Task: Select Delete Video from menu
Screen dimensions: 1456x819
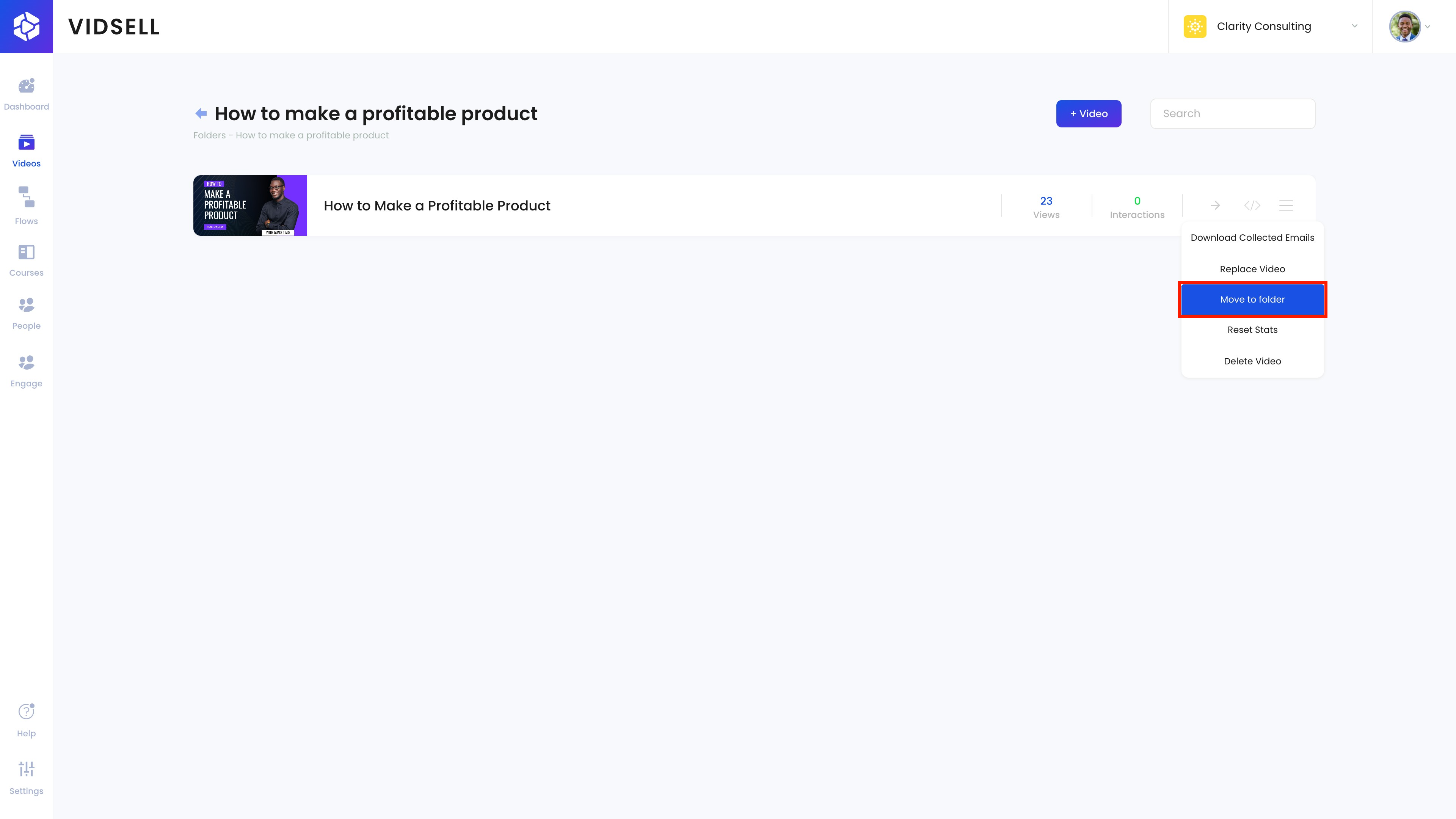Action: 1252,361
